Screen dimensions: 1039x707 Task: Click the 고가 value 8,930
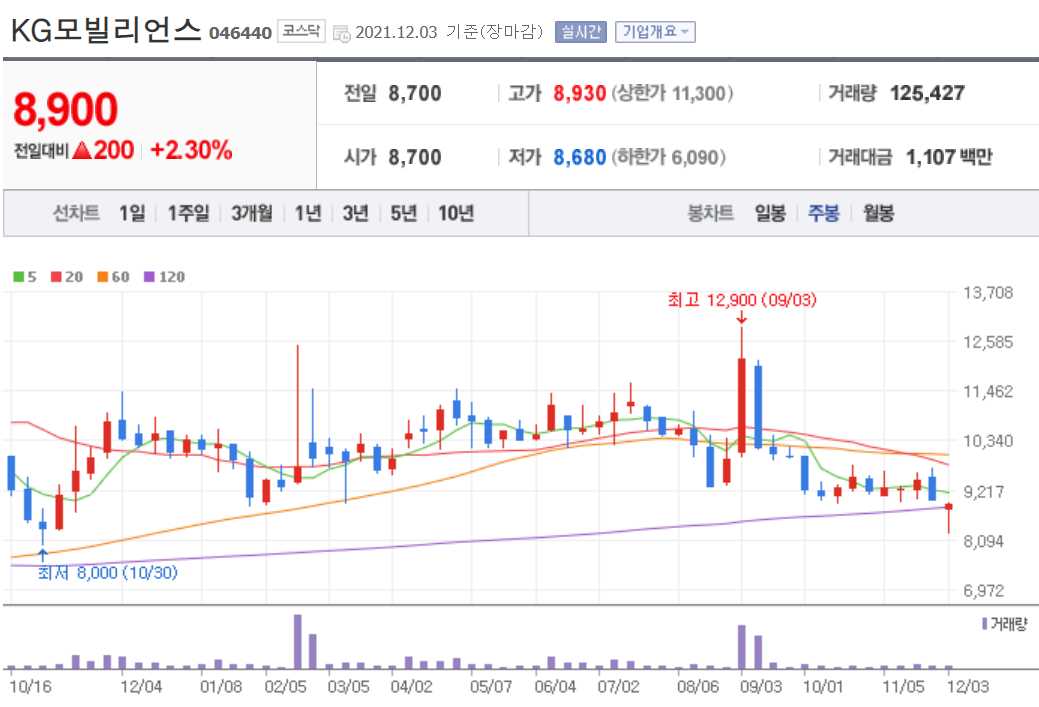coord(580,93)
